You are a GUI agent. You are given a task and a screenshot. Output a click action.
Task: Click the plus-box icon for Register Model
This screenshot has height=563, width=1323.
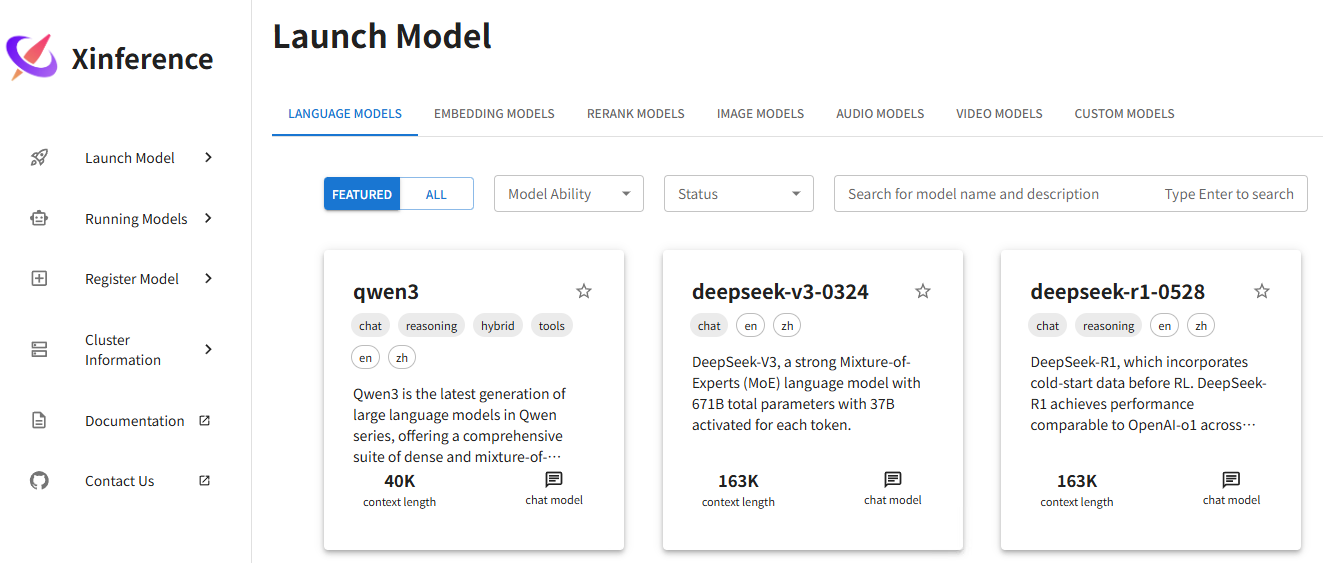click(x=39, y=279)
